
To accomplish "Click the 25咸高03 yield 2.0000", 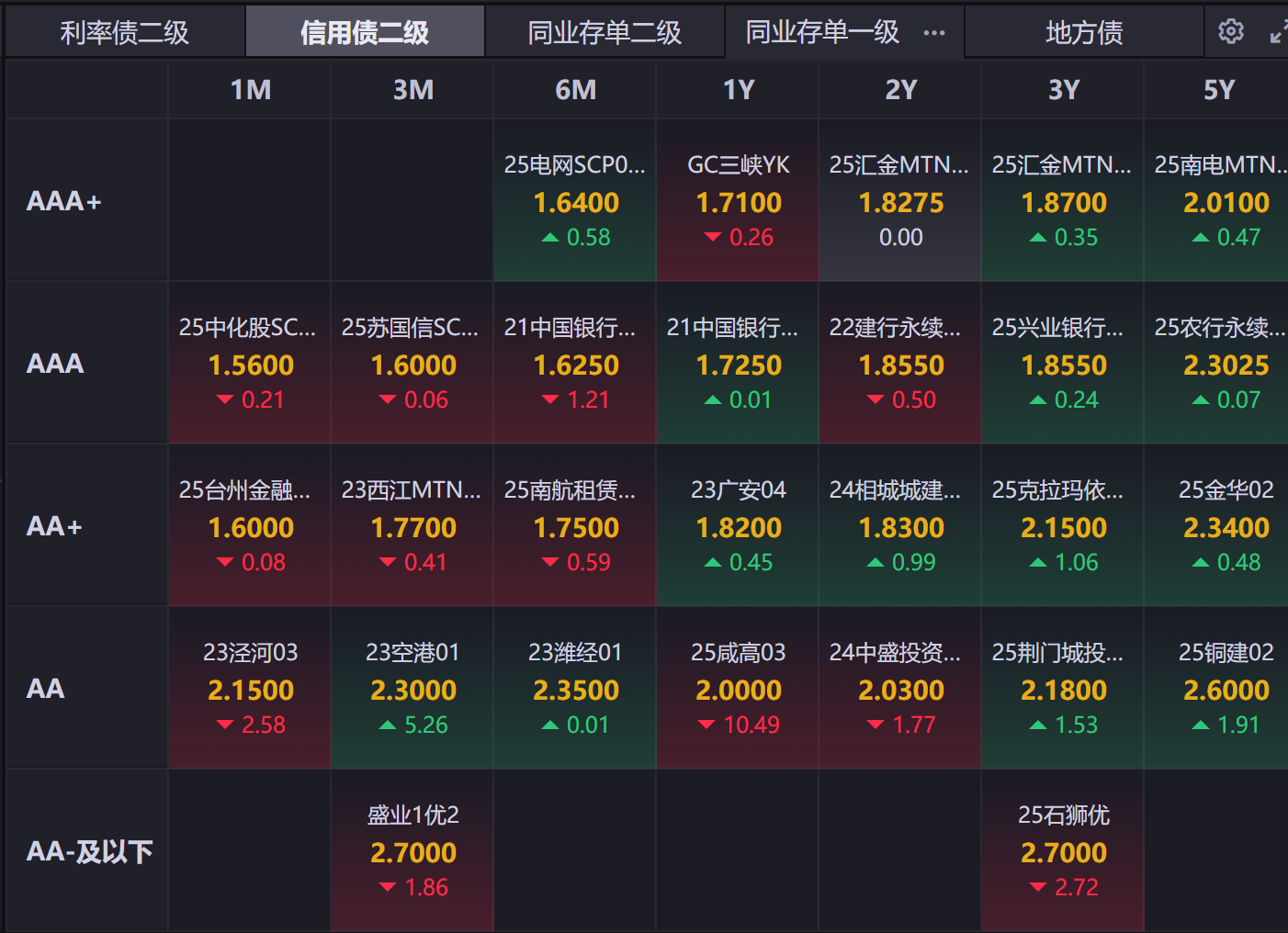I will click(738, 690).
